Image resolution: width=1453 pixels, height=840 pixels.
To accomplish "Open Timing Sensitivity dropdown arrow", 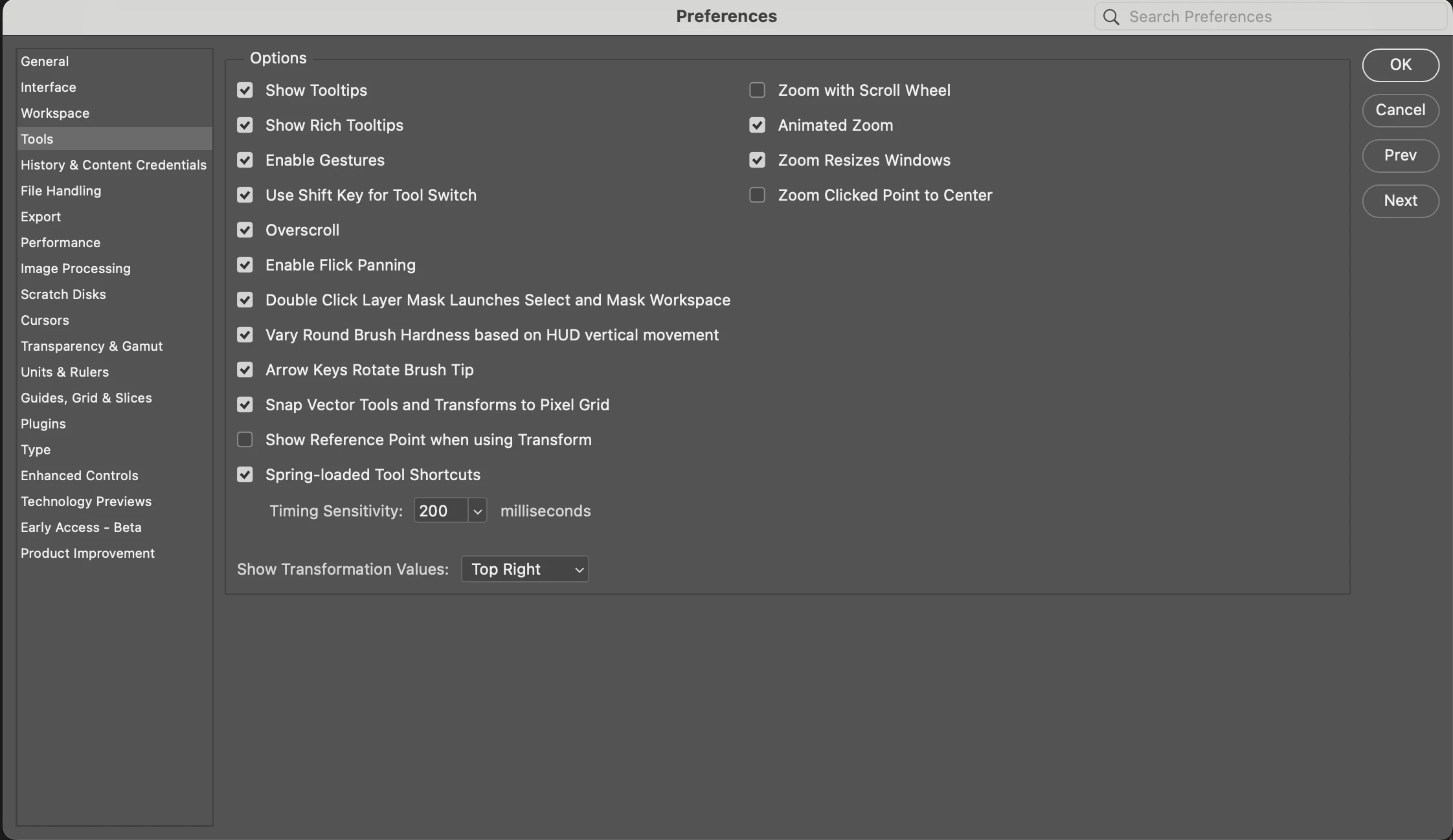I will (x=477, y=511).
